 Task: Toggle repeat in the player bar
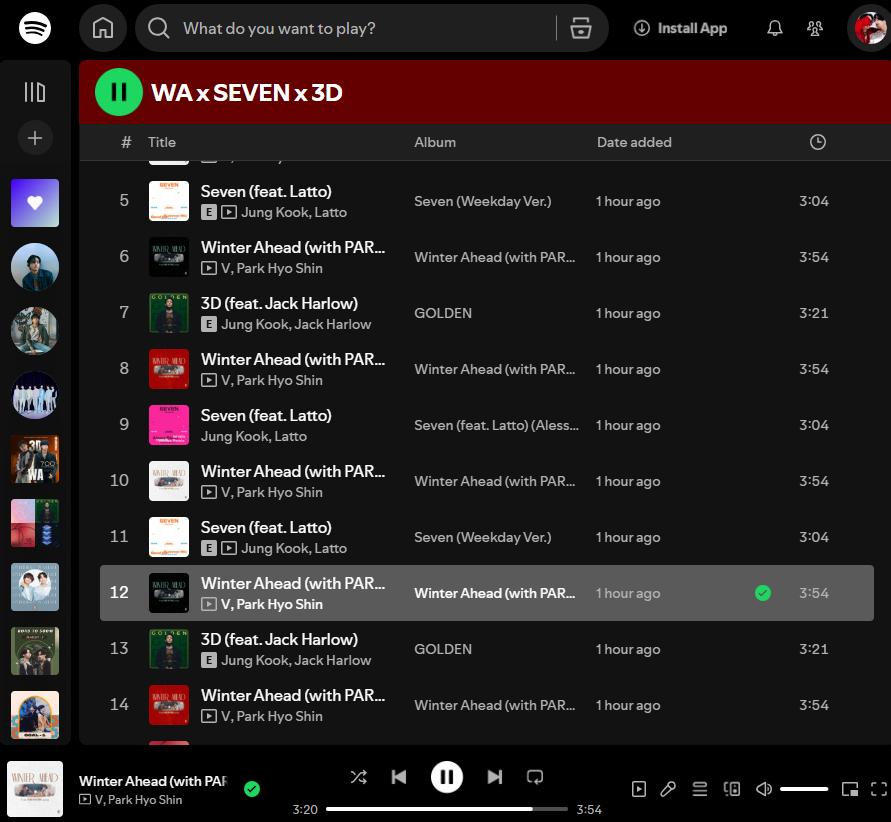[535, 777]
